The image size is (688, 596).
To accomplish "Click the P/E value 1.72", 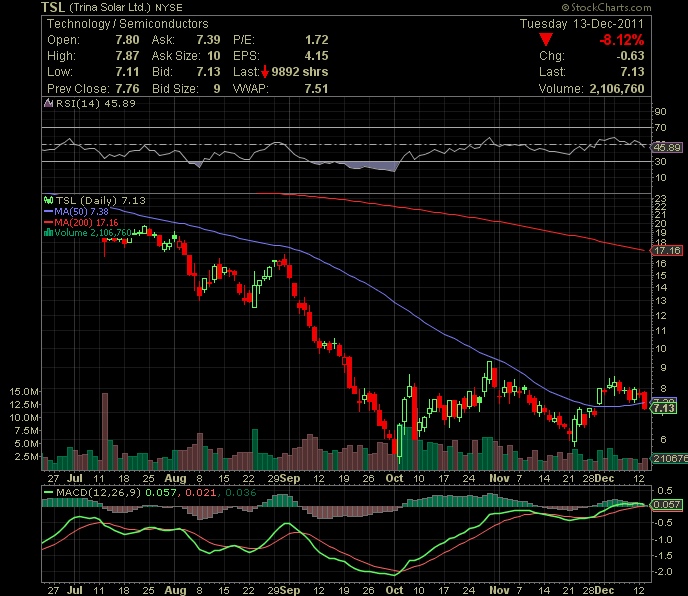I will point(316,40).
